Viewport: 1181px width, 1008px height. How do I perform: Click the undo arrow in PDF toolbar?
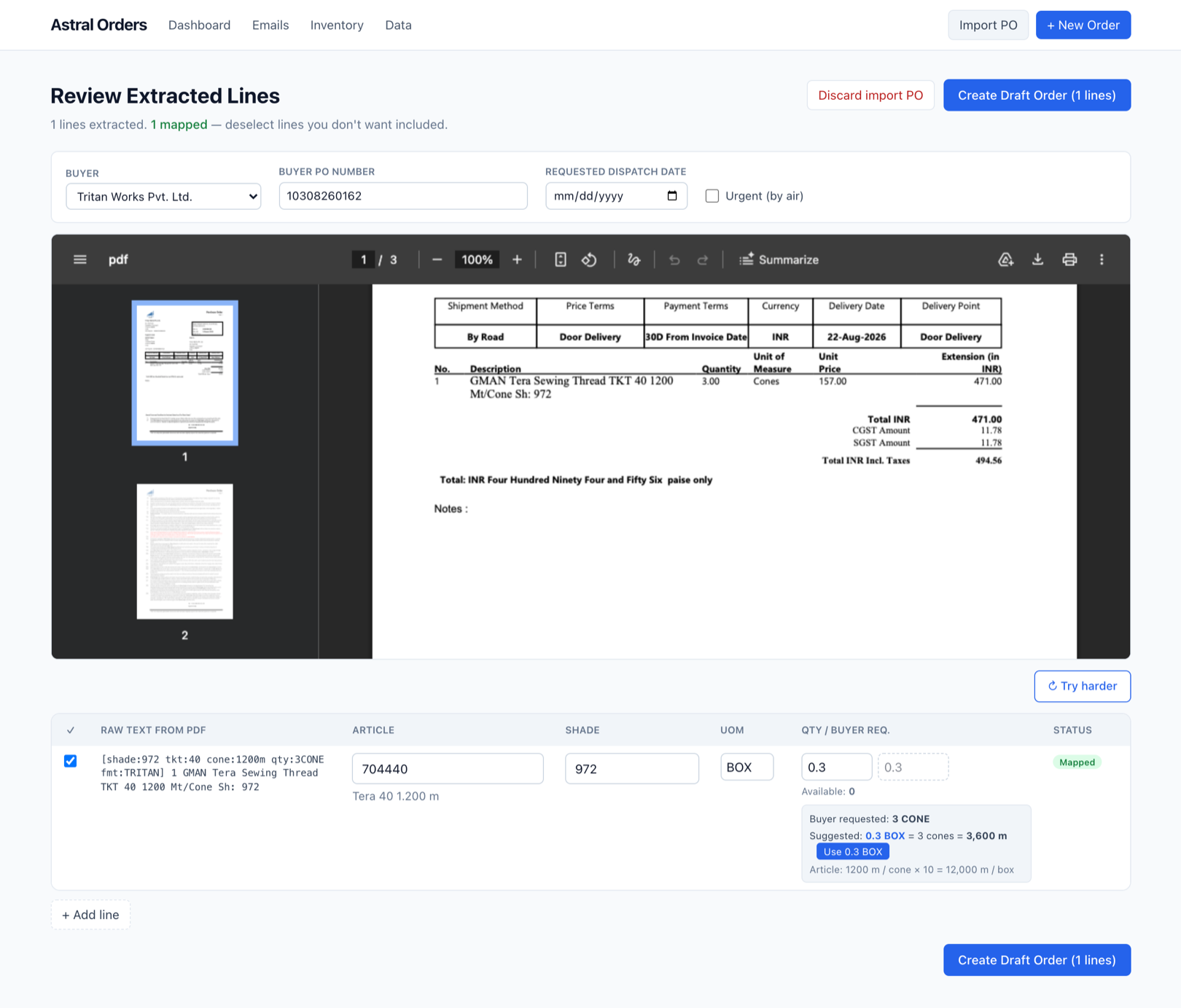pyautogui.click(x=674, y=259)
